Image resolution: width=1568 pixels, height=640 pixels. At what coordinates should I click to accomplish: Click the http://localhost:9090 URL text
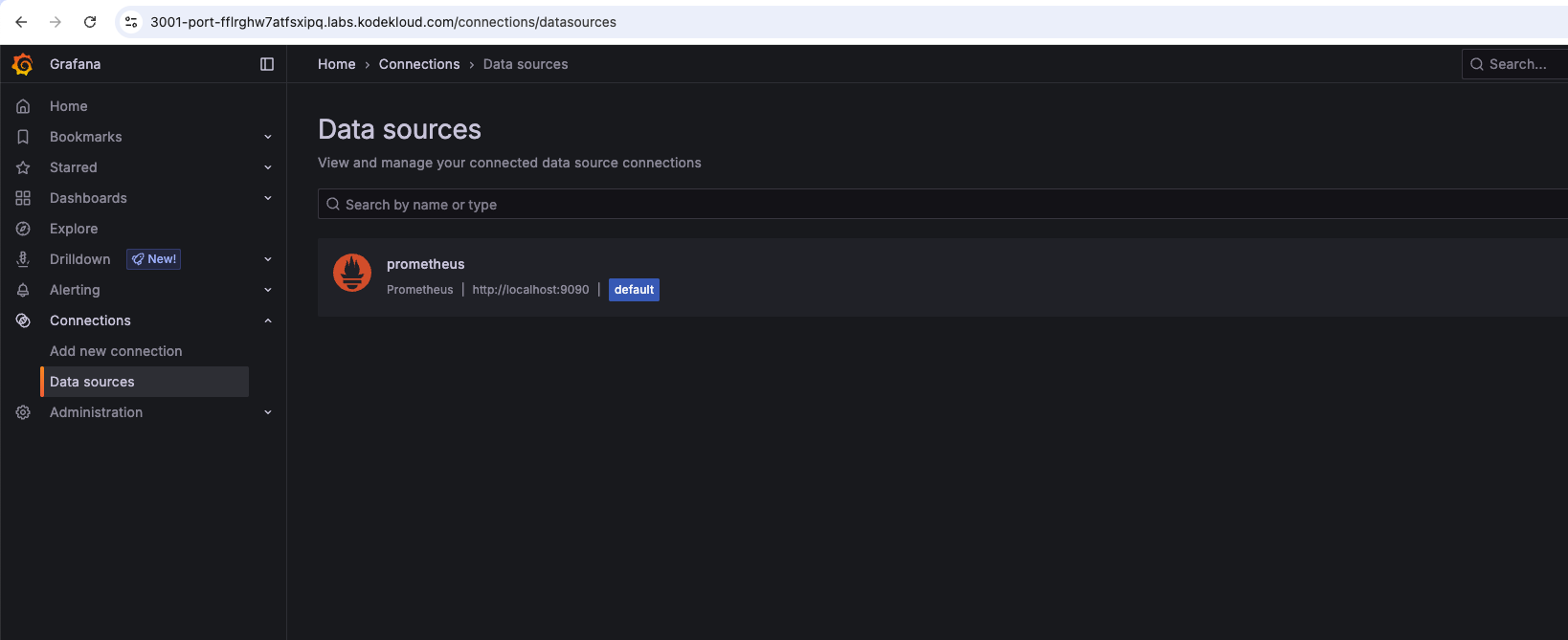[x=530, y=290]
